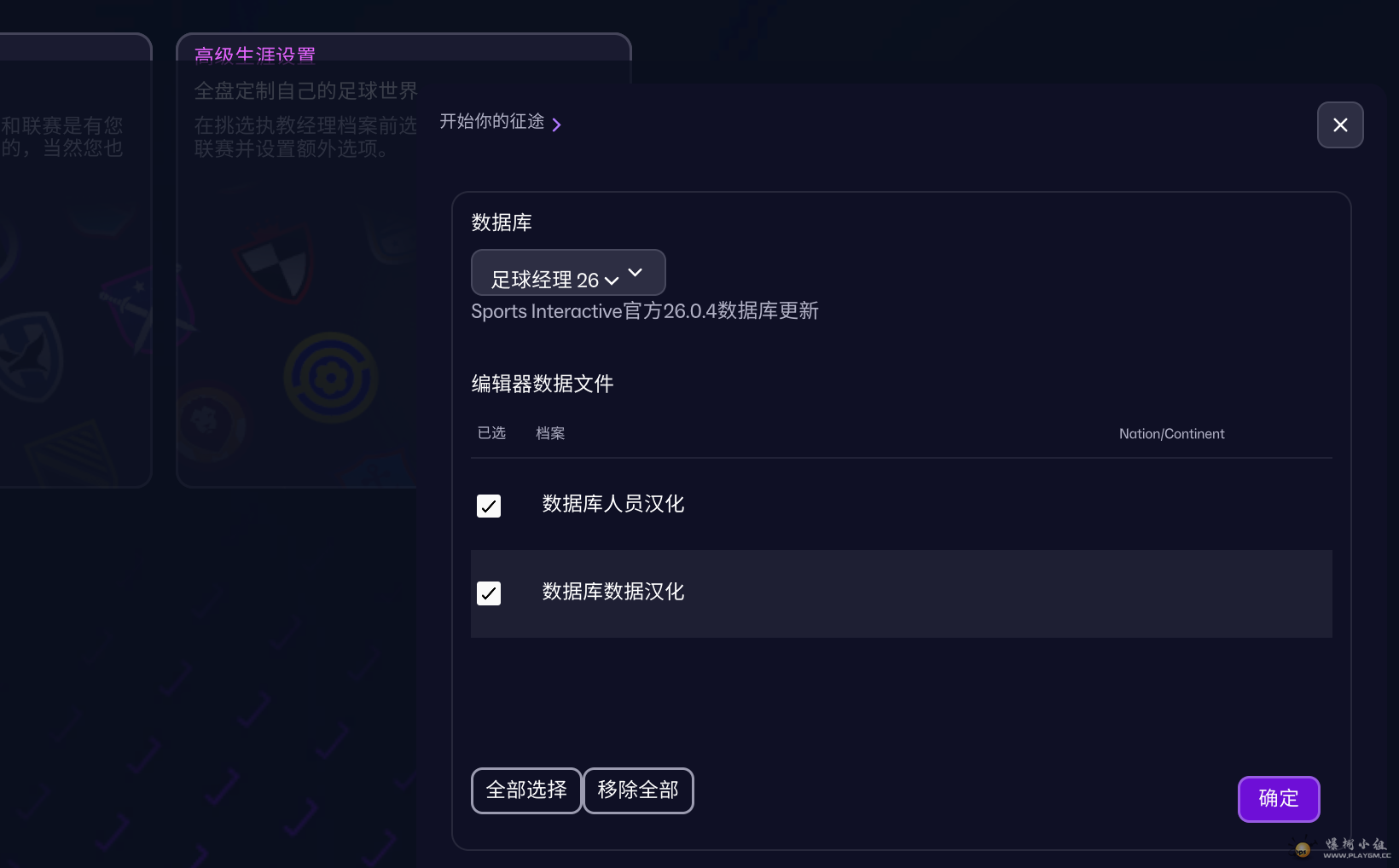
Task: Click the blue and yellow gear badge
Action: tap(331, 378)
